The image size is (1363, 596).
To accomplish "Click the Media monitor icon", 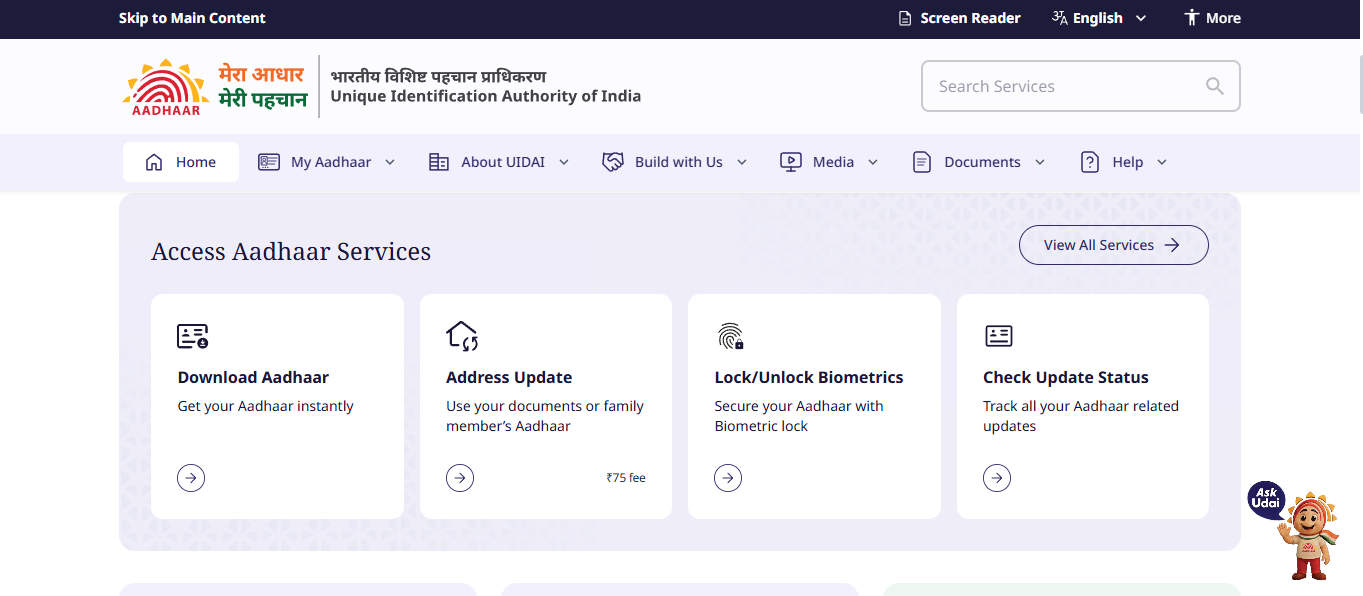I will 791,162.
